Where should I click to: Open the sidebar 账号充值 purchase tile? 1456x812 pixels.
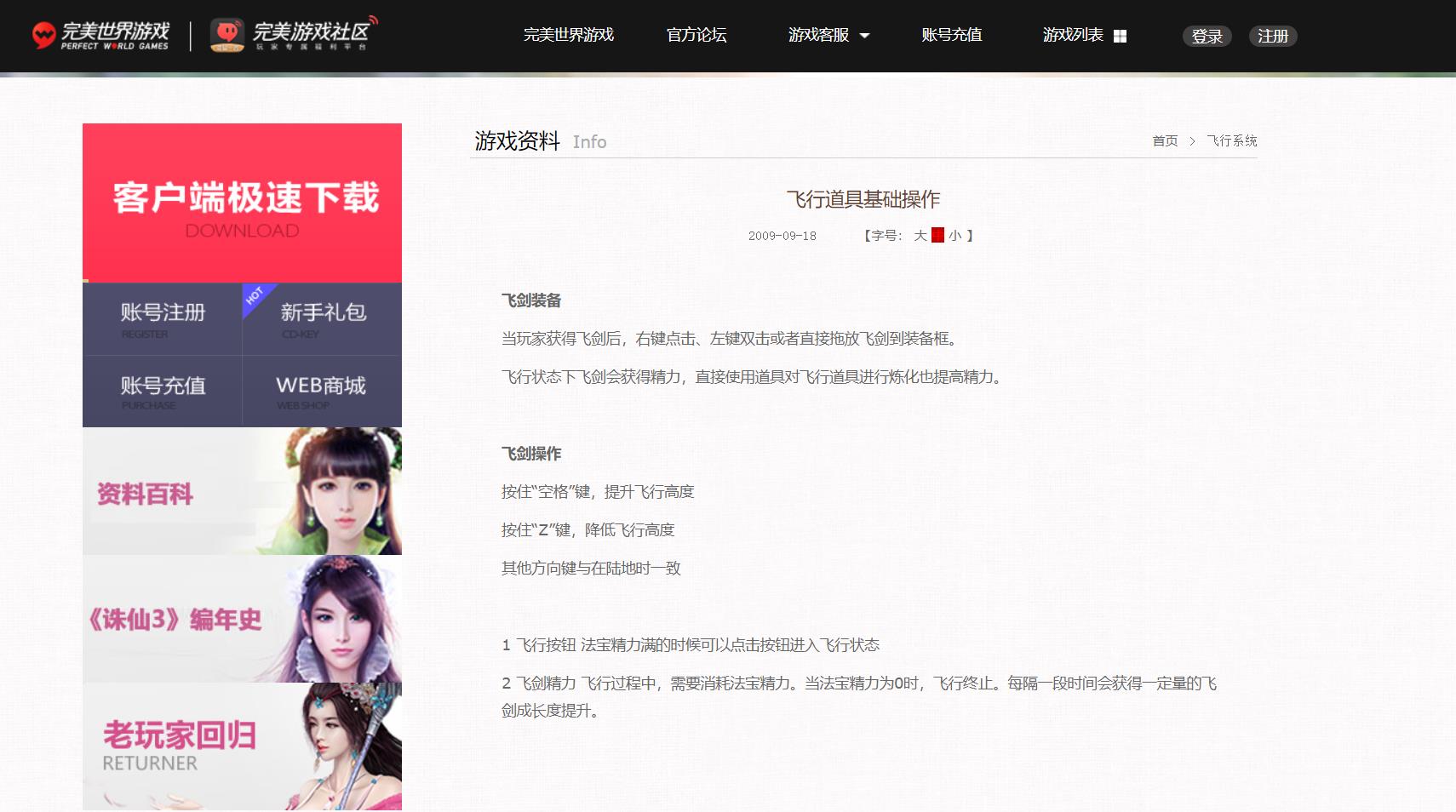(163, 392)
